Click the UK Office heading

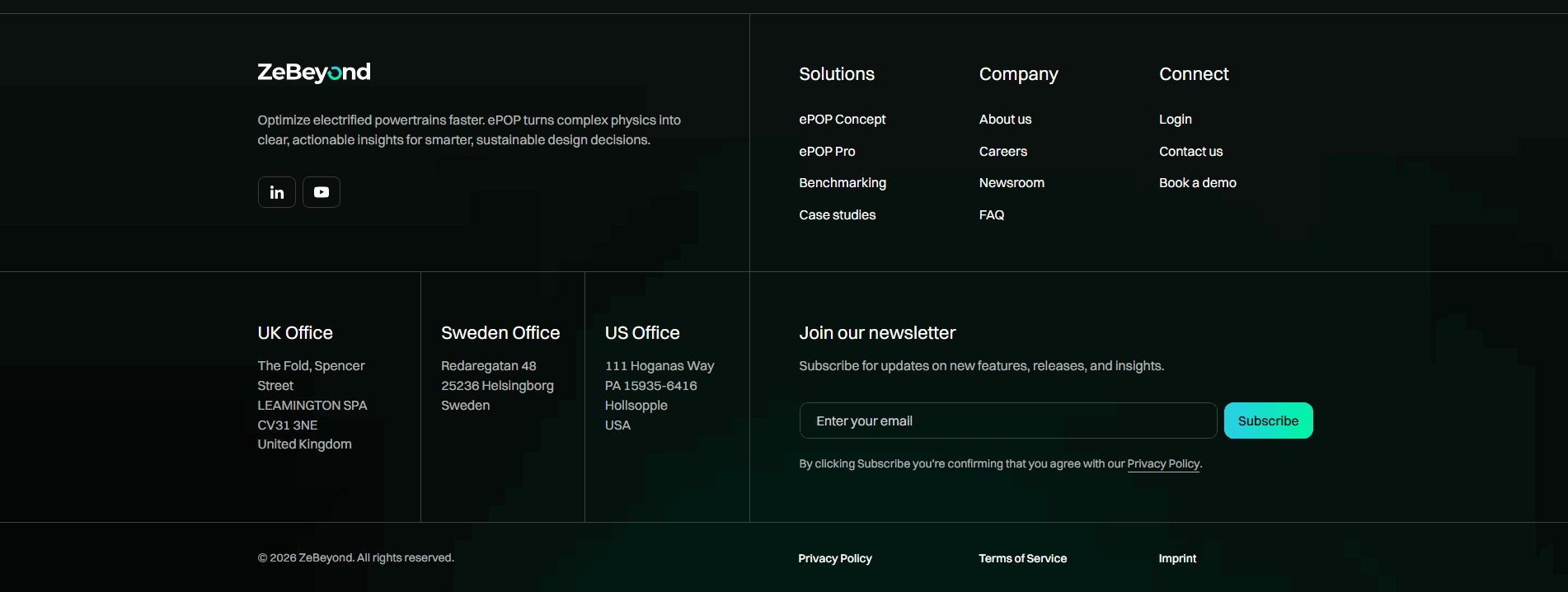point(295,333)
